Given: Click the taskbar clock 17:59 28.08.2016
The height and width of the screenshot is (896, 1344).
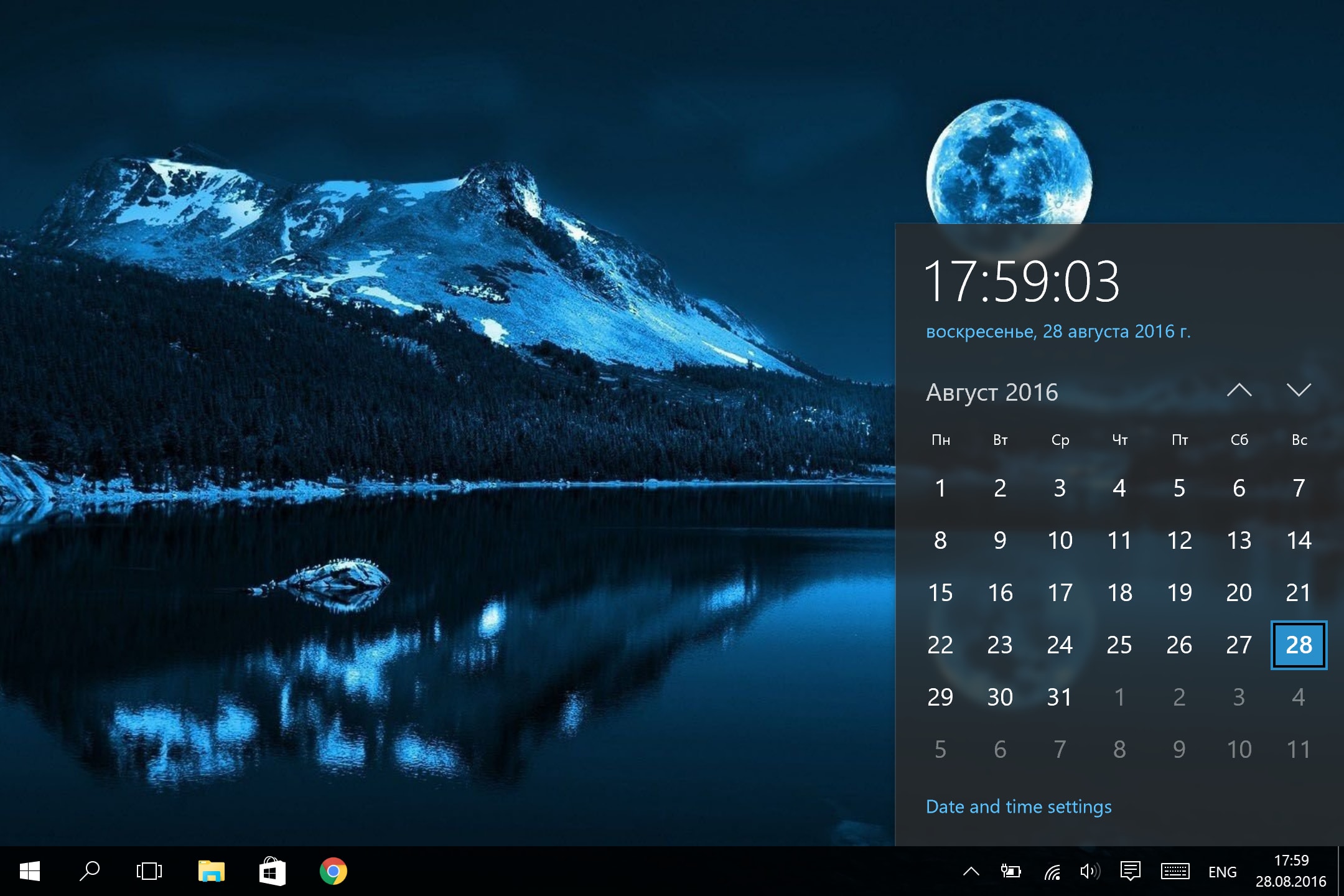Looking at the screenshot, I should pyautogui.click(x=1291, y=871).
